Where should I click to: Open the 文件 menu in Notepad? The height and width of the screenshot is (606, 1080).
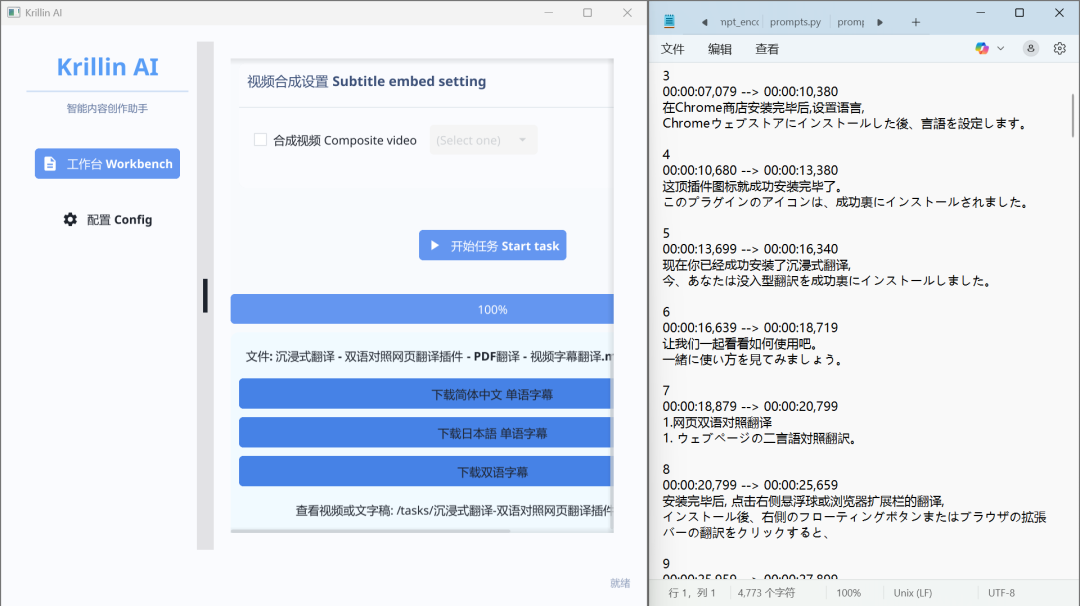(x=673, y=49)
